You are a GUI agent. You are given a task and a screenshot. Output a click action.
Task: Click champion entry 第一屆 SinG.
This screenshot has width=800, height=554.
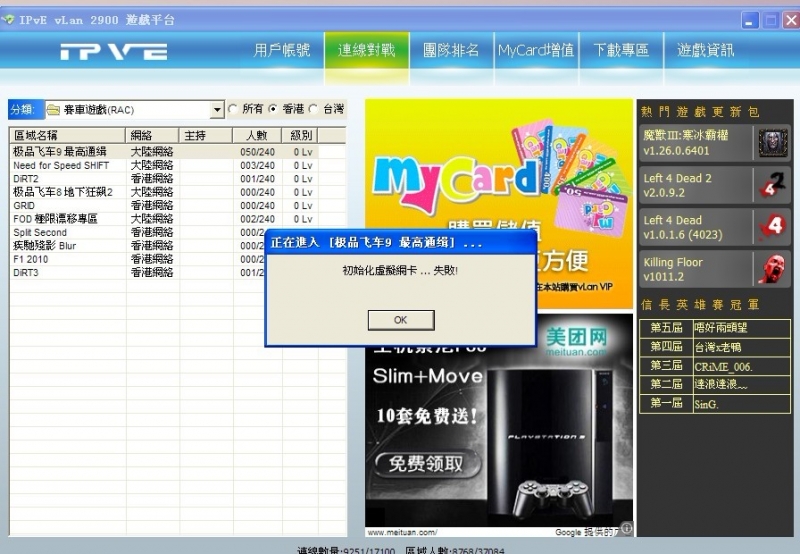click(x=715, y=404)
